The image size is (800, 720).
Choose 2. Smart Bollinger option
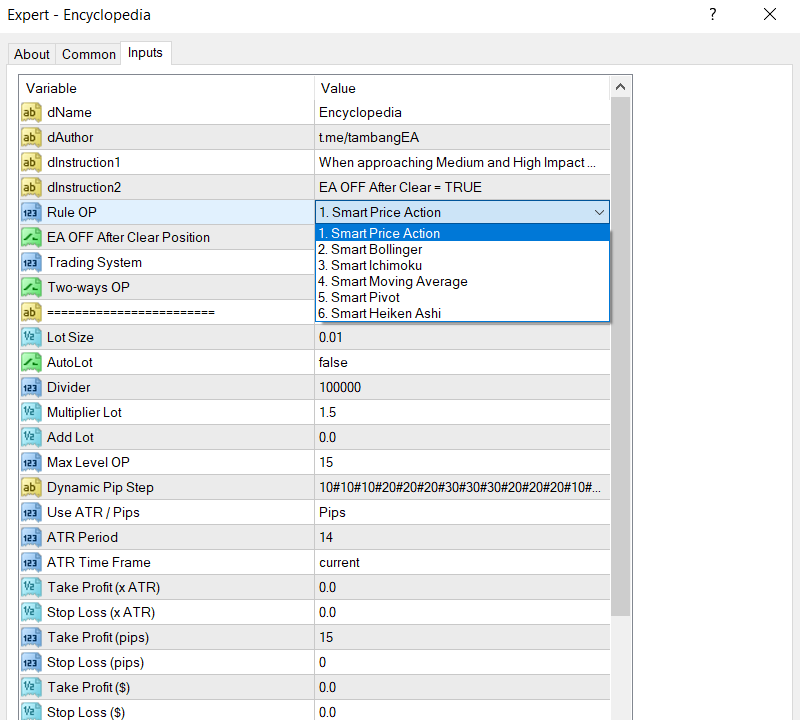[462, 250]
